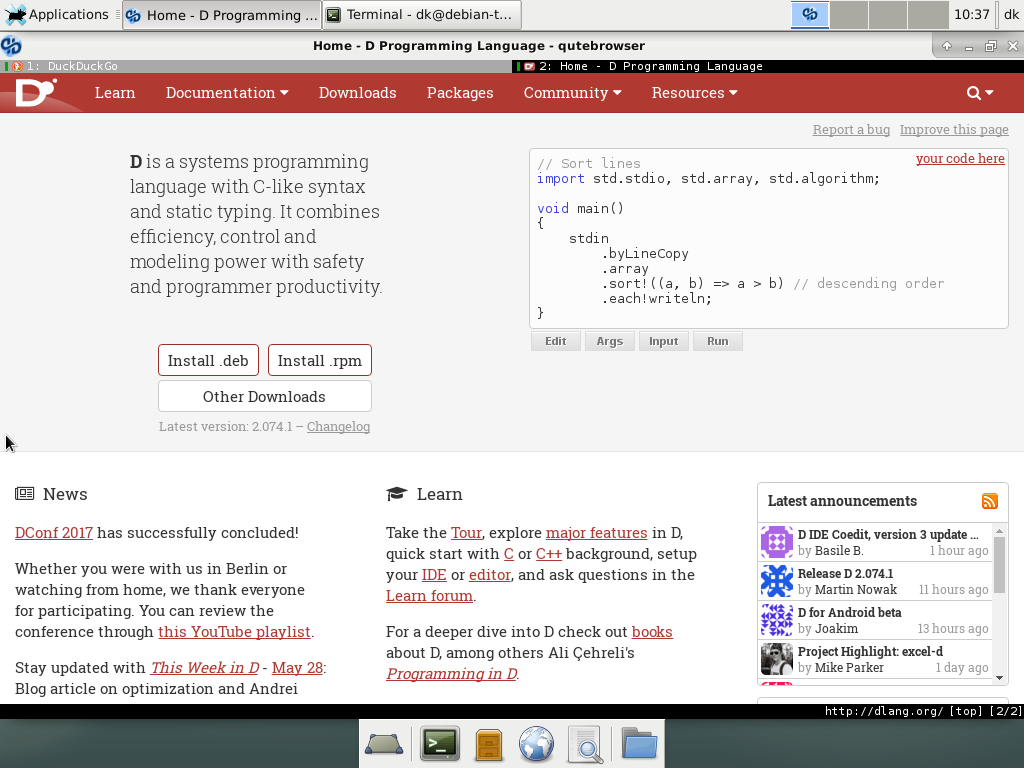Open the search magnifier icon
The width and height of the screenshot is (1024, 768).
pyautogui.click(x=973, y=93)
